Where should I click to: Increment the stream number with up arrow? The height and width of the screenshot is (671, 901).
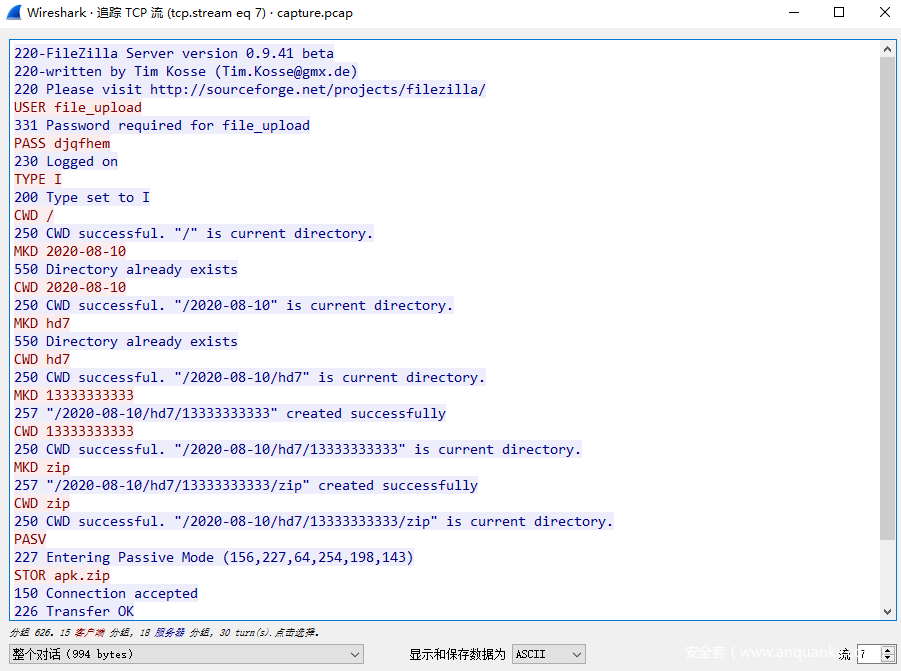pos(888,650)
